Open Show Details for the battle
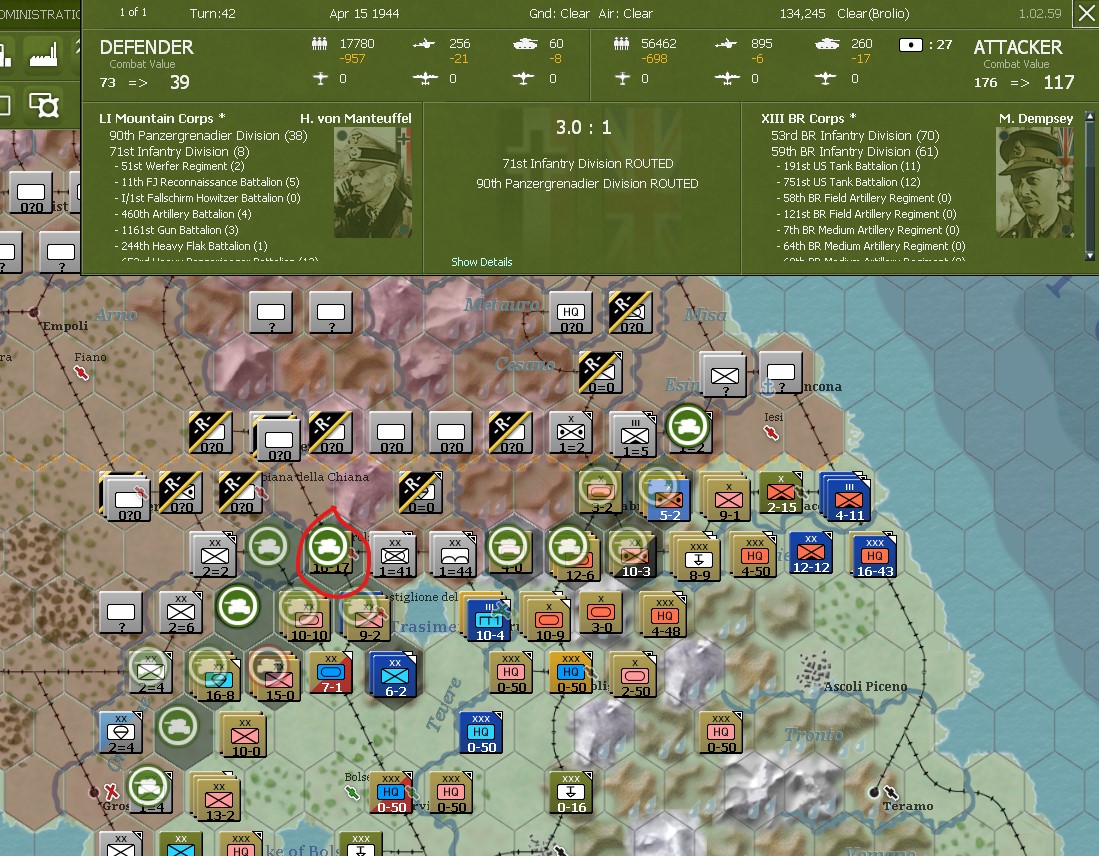 482,262
